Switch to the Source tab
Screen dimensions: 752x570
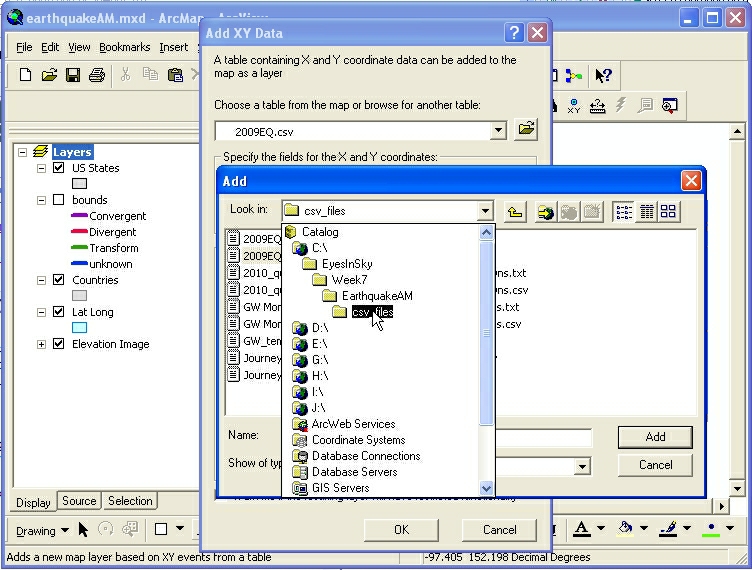[x=79, y=501]
